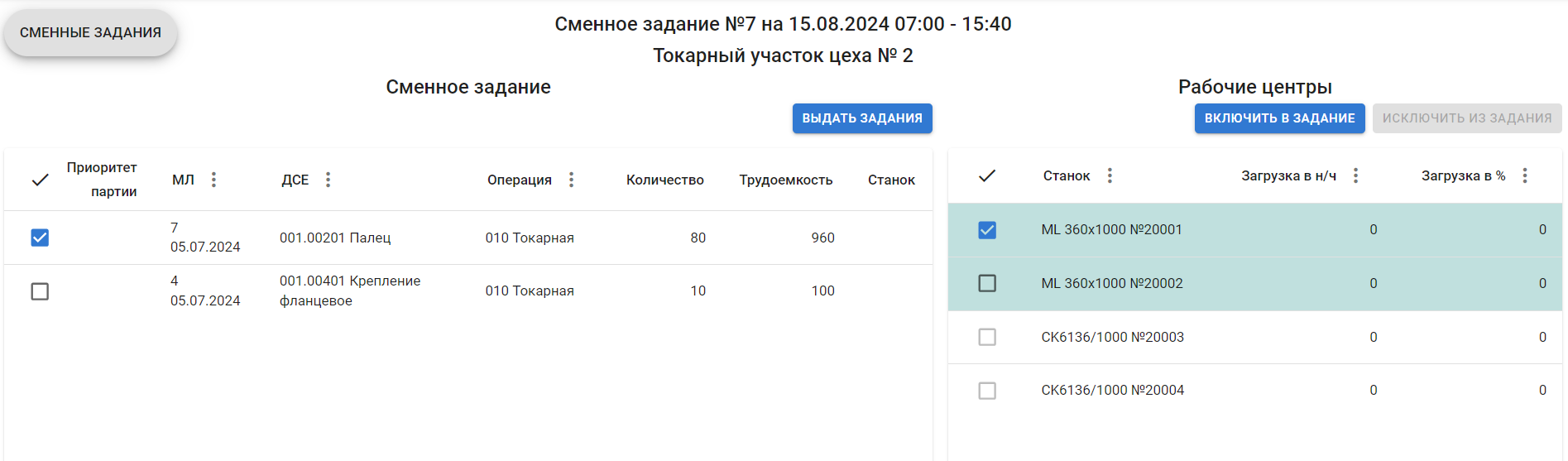The image size is (1568, 461).
Task: Click the ИСКЛЮЧИТЬ ИЗ ЗАДАНИЯ button
Action: [x=1467, y=118]
